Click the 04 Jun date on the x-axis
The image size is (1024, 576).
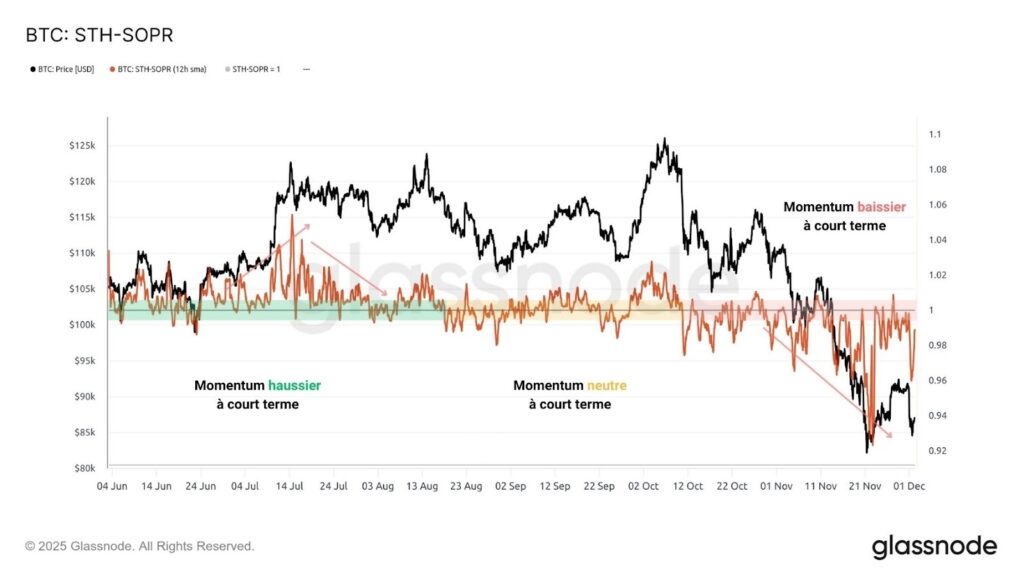click(x=113, y=486)
